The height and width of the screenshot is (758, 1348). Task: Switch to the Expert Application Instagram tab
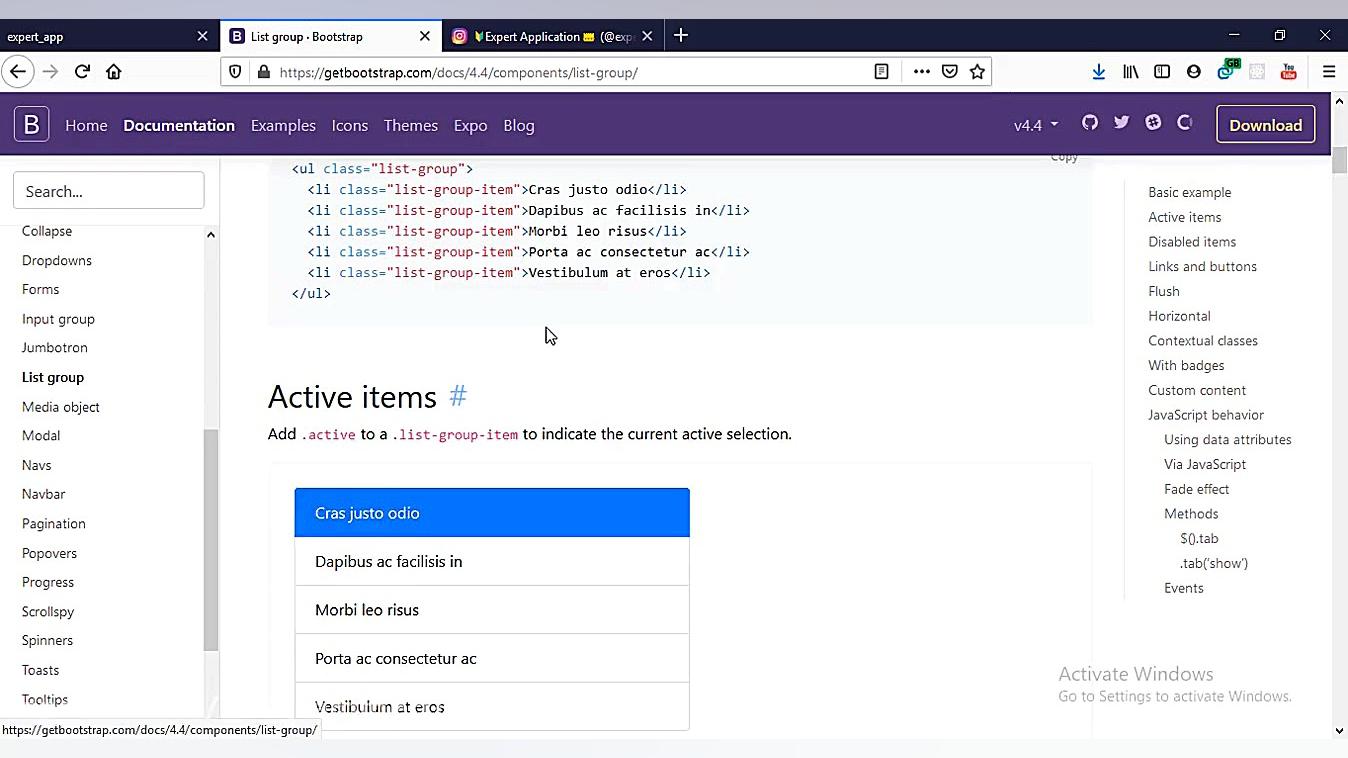coord(545,37)
